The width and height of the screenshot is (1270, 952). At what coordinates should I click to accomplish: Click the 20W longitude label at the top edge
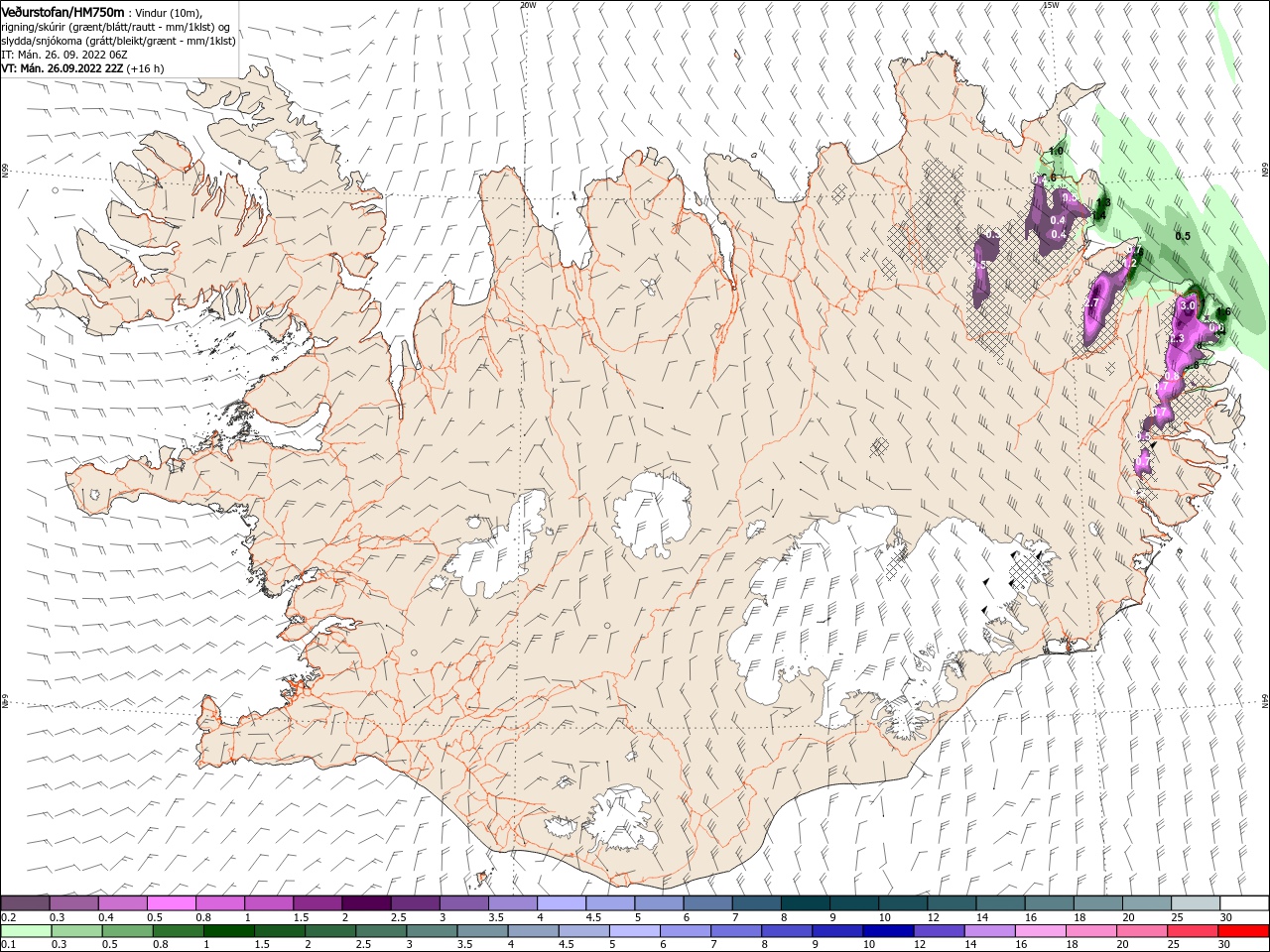coord(528,5)
